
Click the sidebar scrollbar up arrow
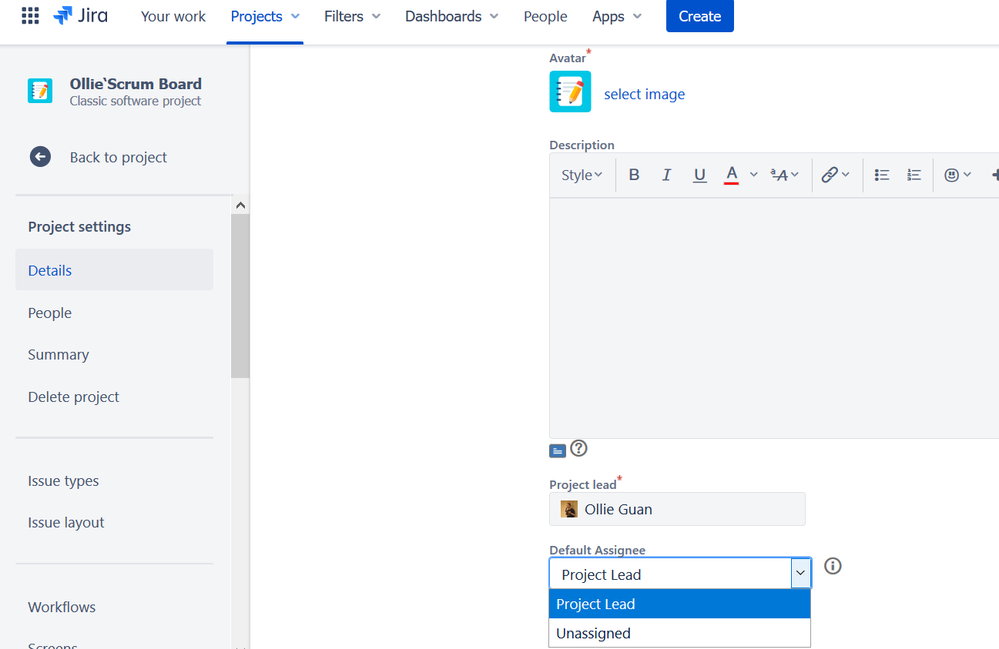coord(240,205)
